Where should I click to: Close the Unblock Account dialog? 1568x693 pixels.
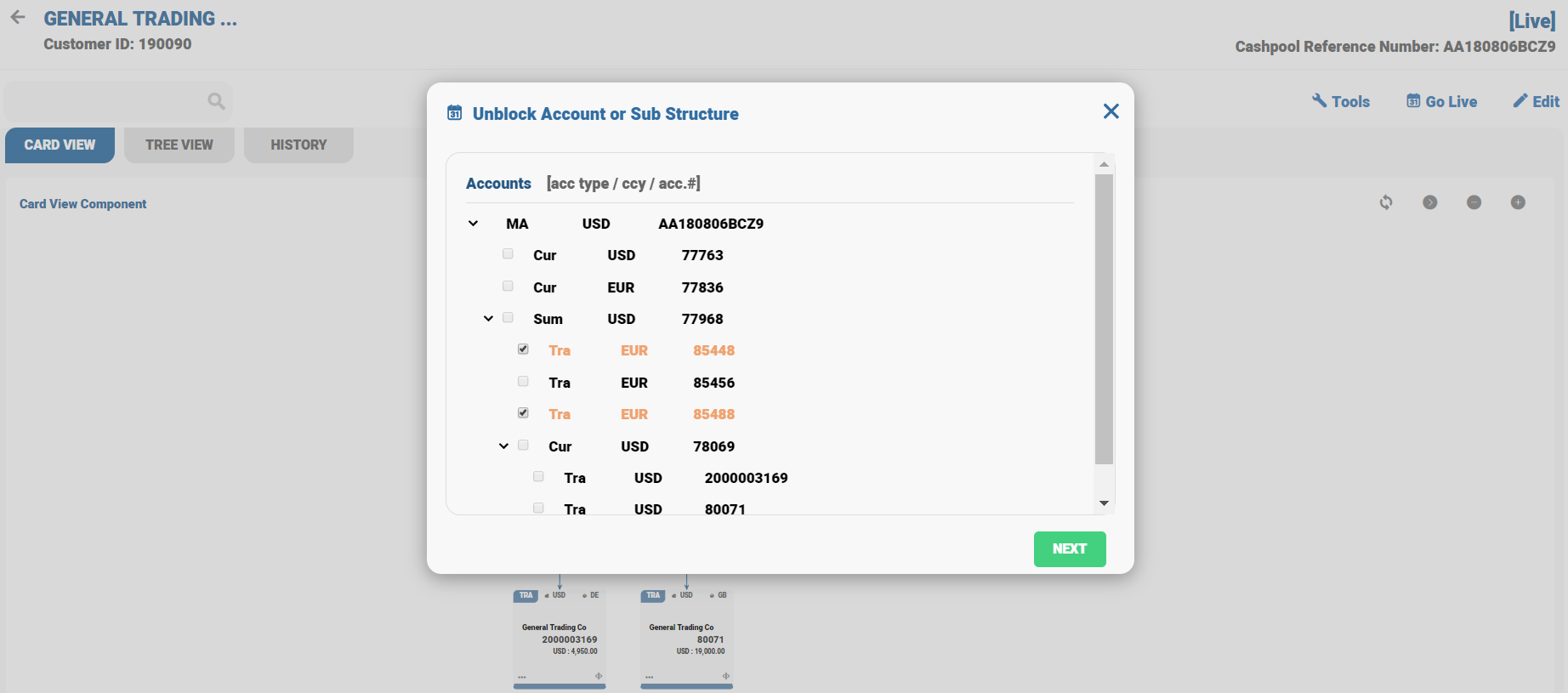coord(1111,111)
